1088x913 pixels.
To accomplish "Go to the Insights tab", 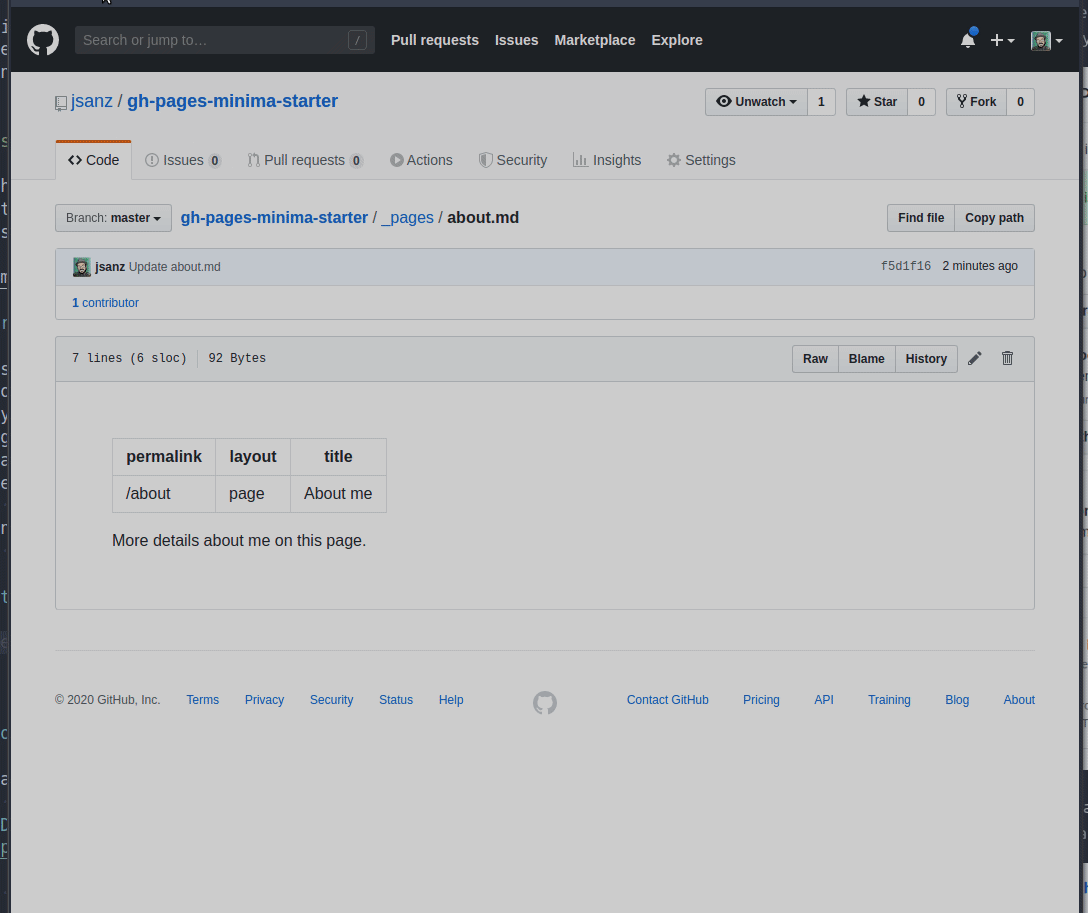I will [x=607, y=160].
